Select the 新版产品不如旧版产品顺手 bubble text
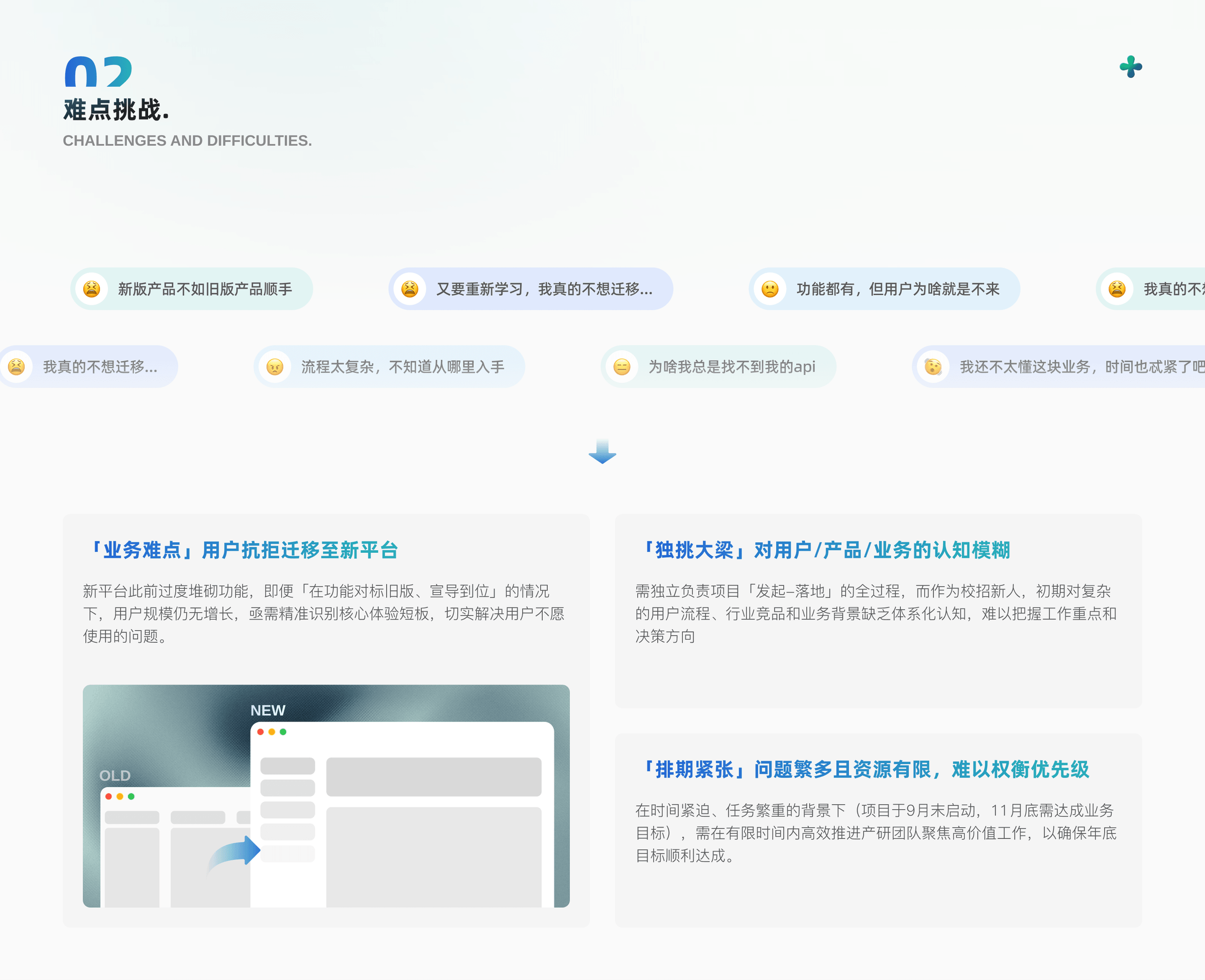The image size is (1205, 980). click(205, 289)
